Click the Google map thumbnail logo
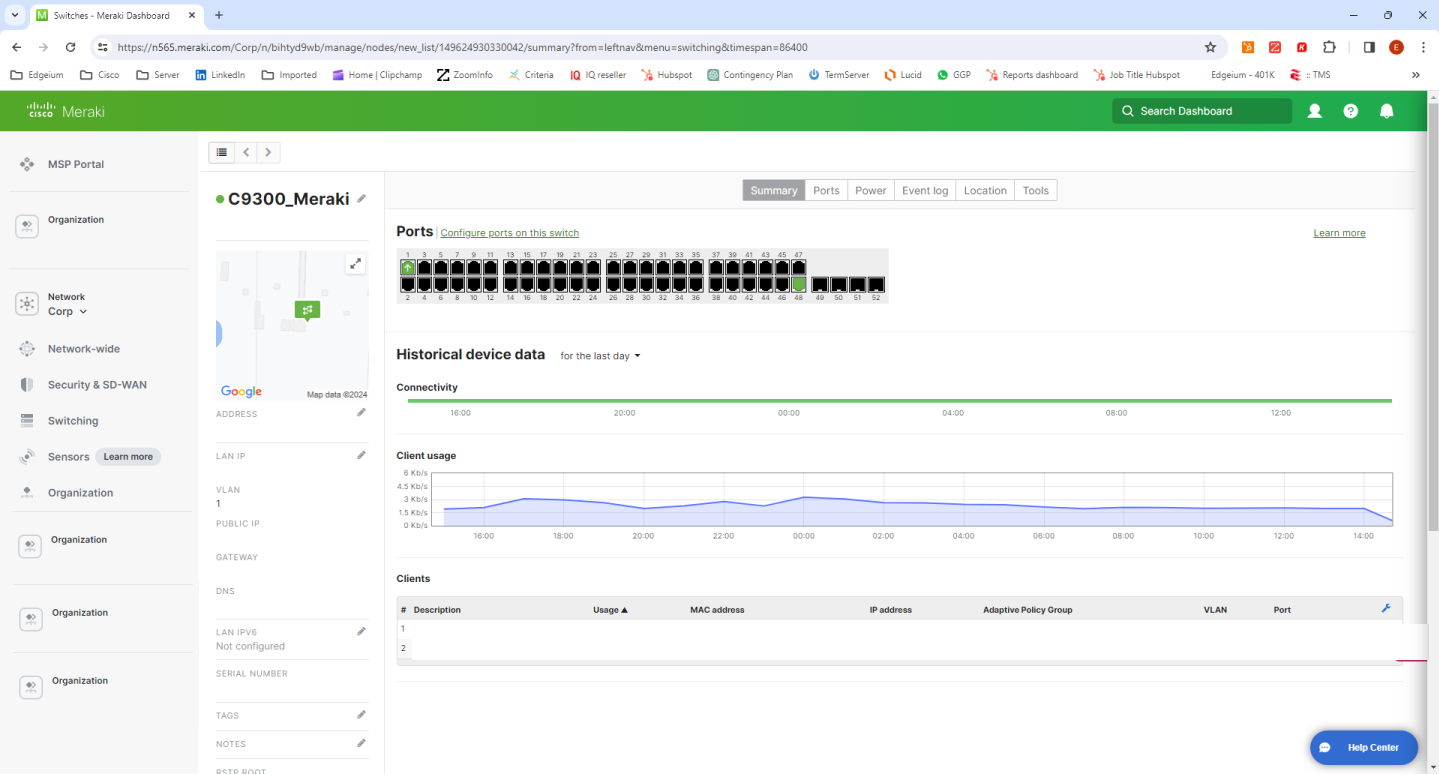The height and width of the screenshot is (775, 1439). click(x=241, y=392)
